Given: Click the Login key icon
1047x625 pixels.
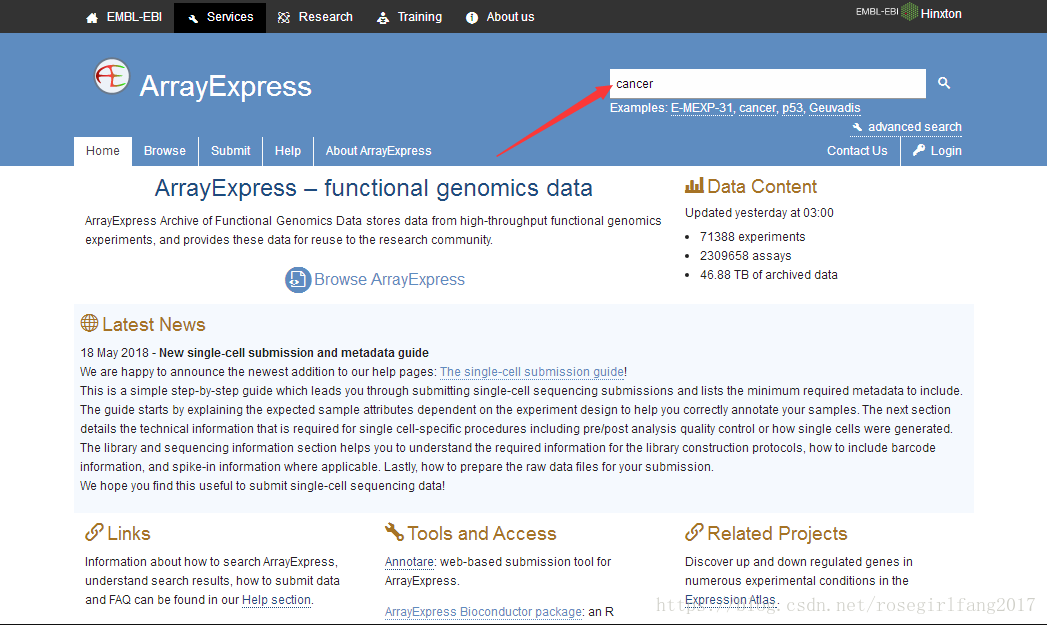Looking at the screenshot, I should [919, 150].
